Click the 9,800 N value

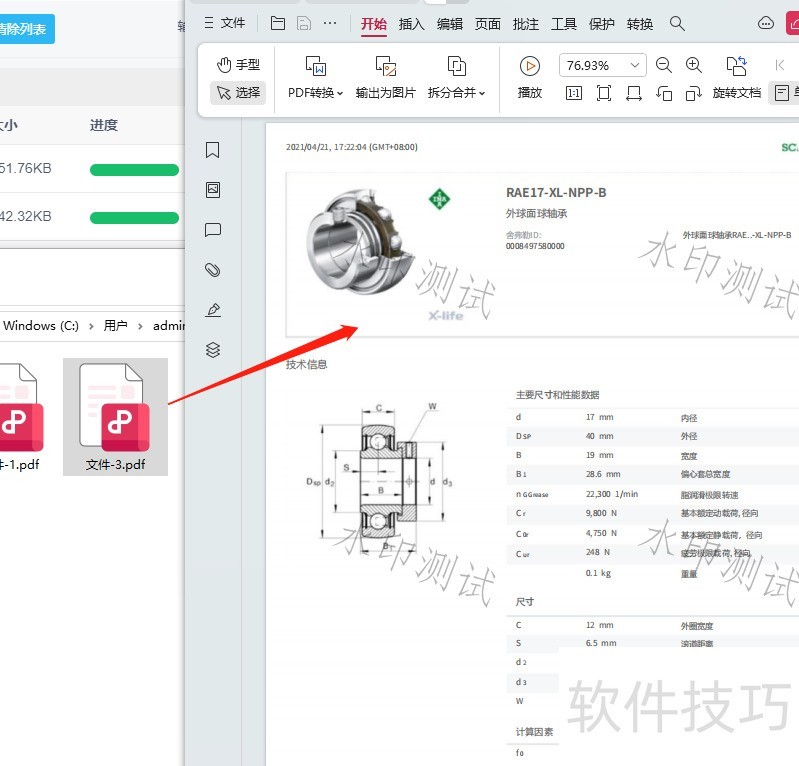[x=601, y=513]
